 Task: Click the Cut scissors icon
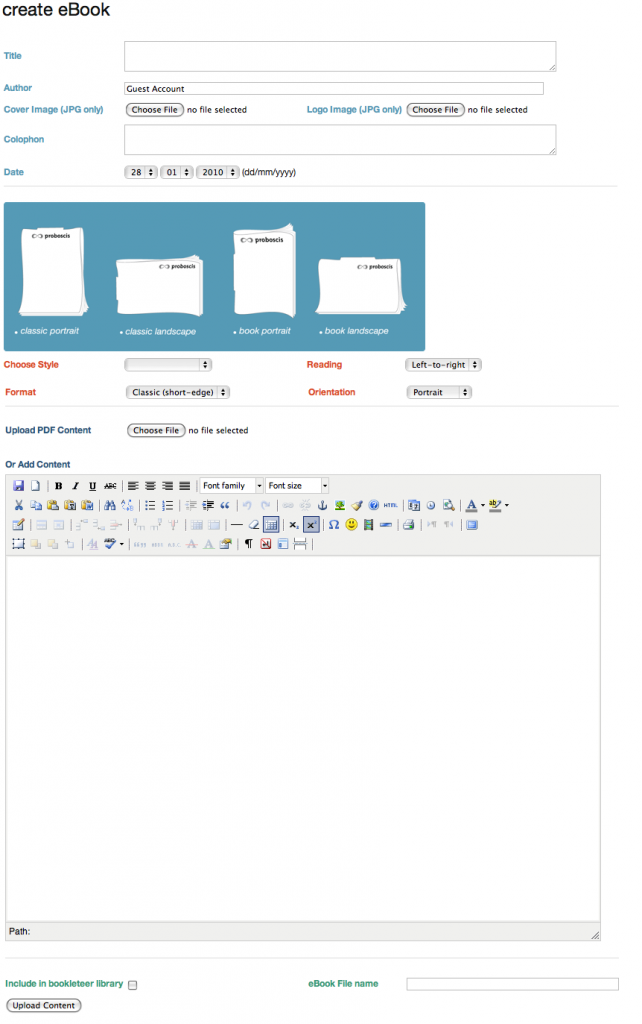coord(18,505)
